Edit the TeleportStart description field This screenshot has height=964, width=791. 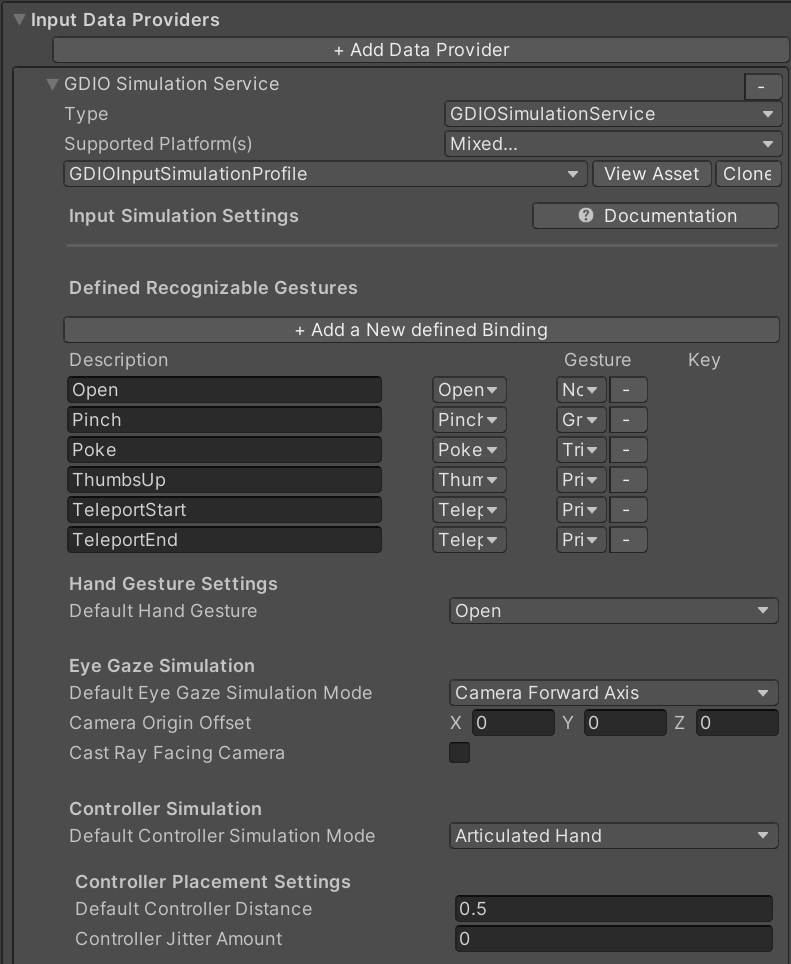click(224, 510)
